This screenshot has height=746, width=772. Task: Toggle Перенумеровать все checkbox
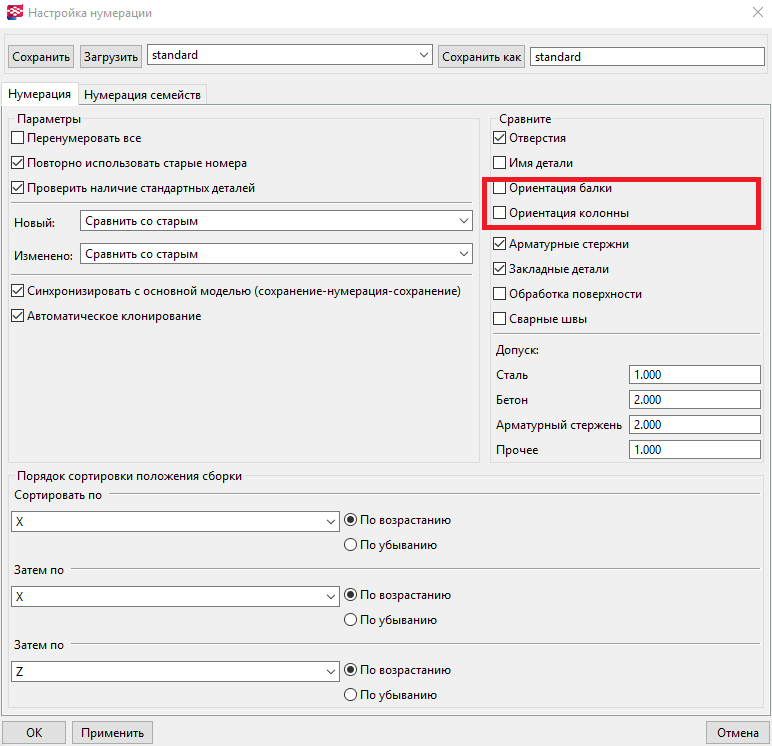tap(17, 138)
